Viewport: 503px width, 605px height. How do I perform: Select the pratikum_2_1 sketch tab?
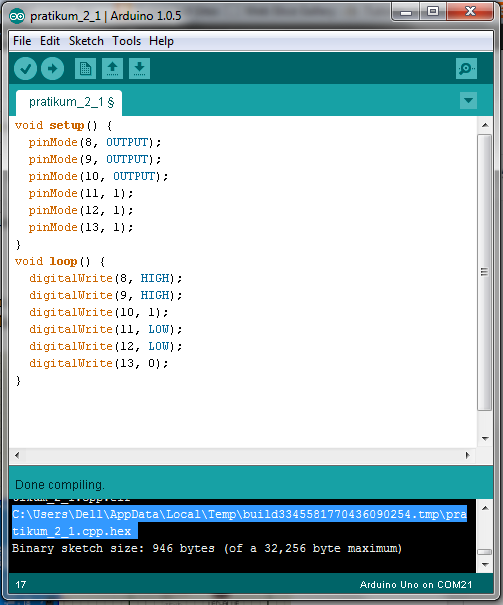(x=69, y=103)
